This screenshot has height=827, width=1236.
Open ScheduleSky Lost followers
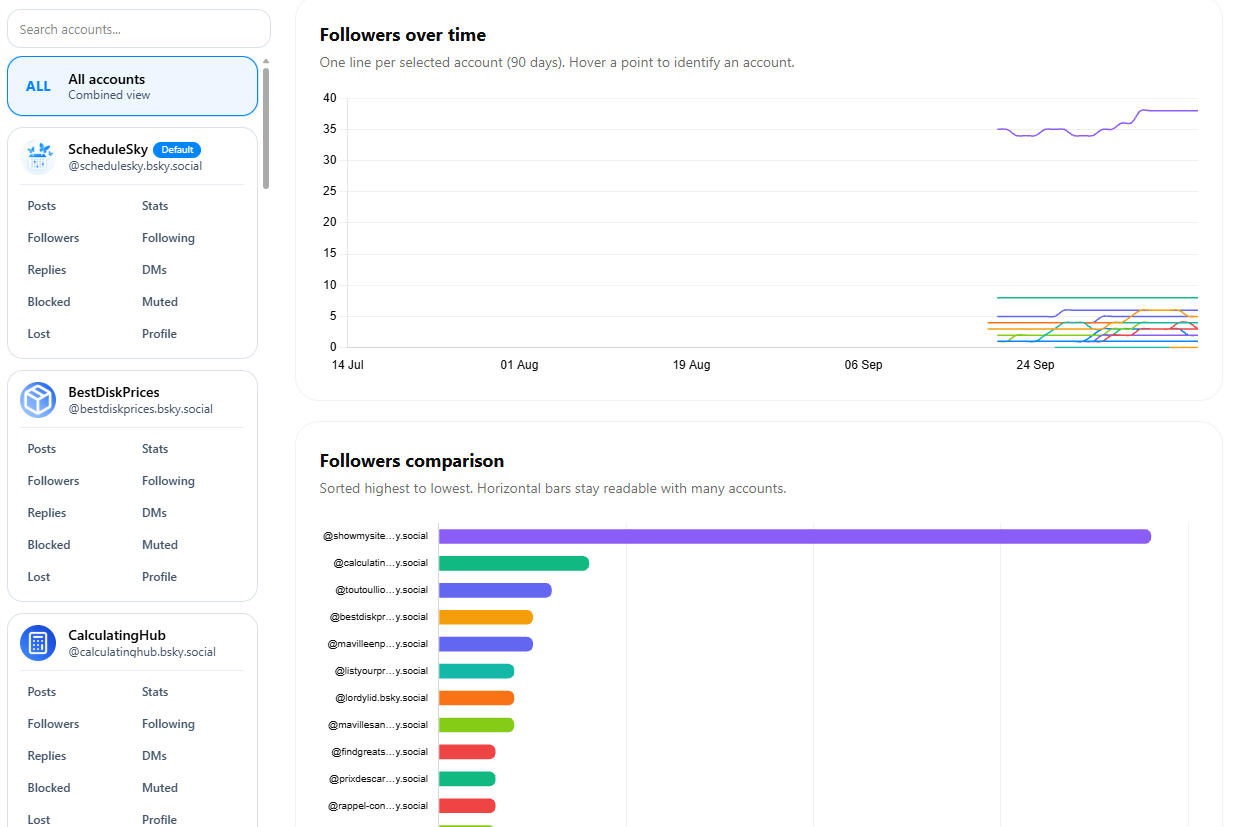pyautogui.click(x=39, y=334)
